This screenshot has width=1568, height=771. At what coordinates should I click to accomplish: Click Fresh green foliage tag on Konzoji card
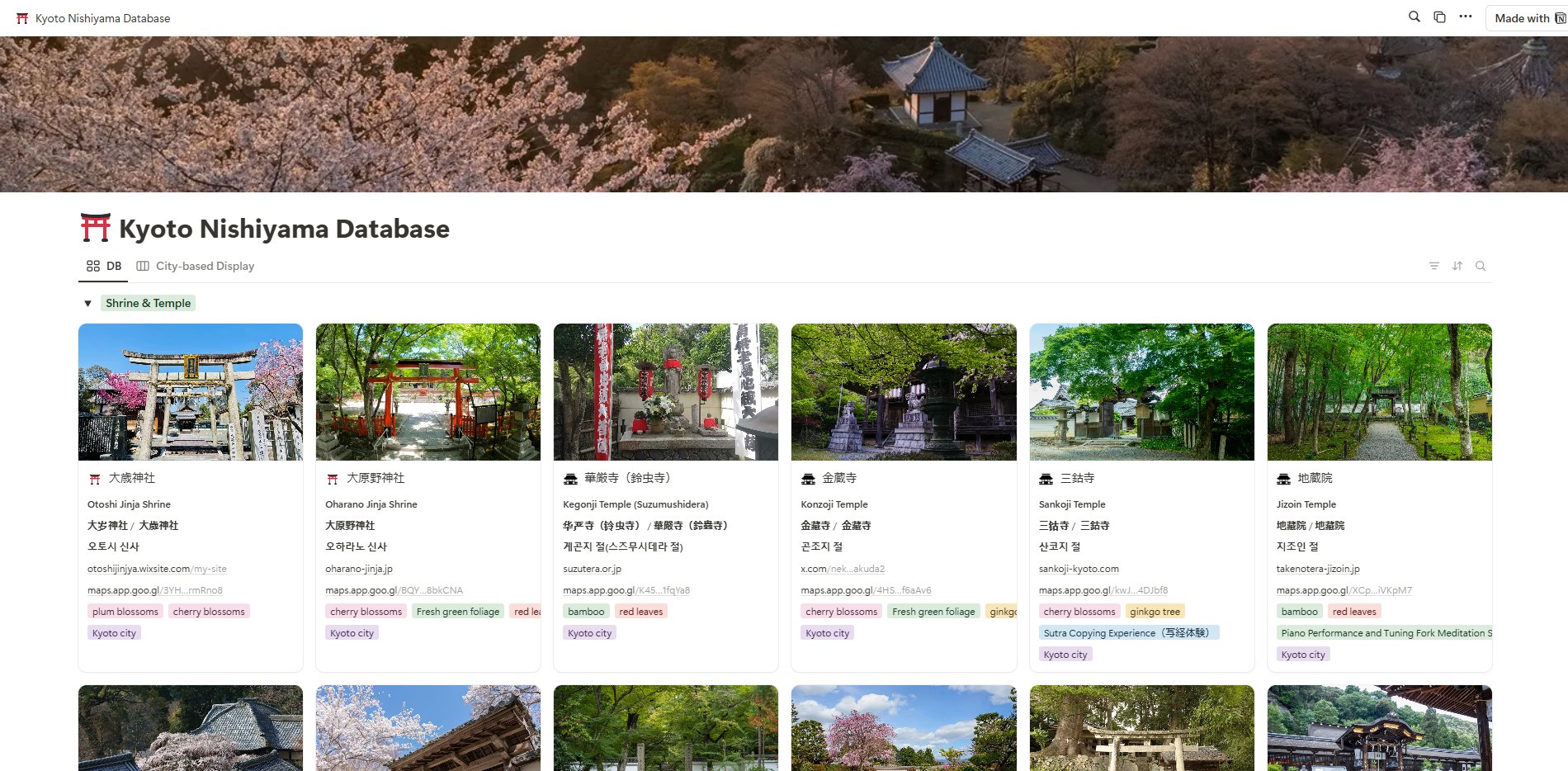pyautogui.click(x=933, y=612)
